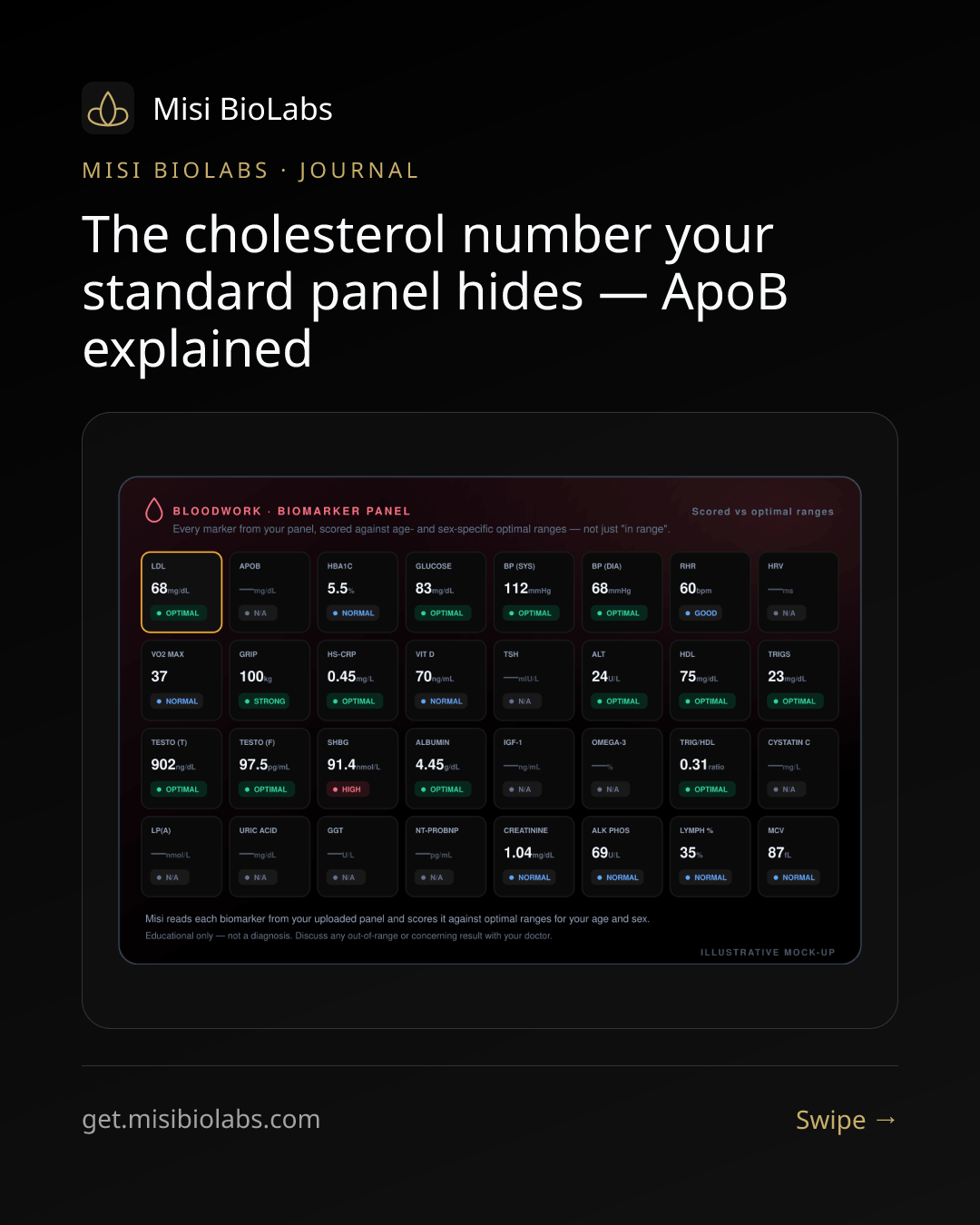
Task: Click the GOOD badge on RHR card
Action: coord(701,613)
